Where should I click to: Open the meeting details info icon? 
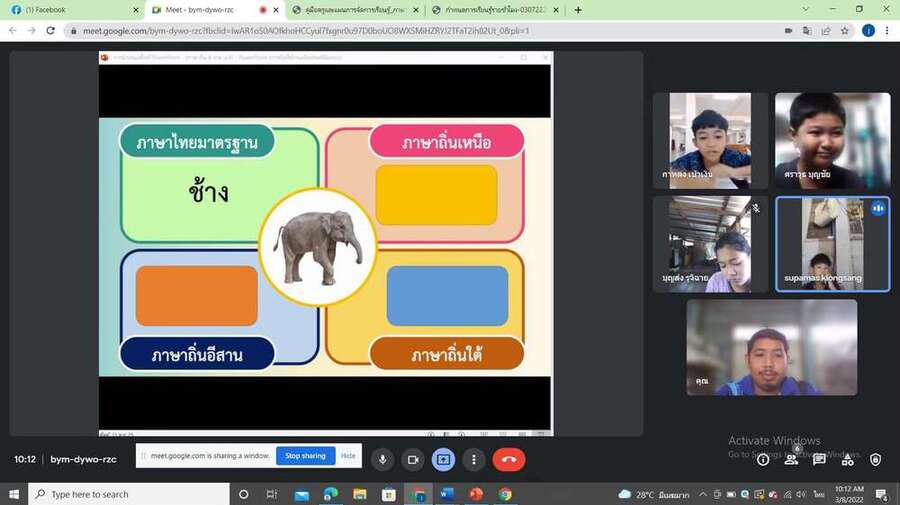point(763,459)
